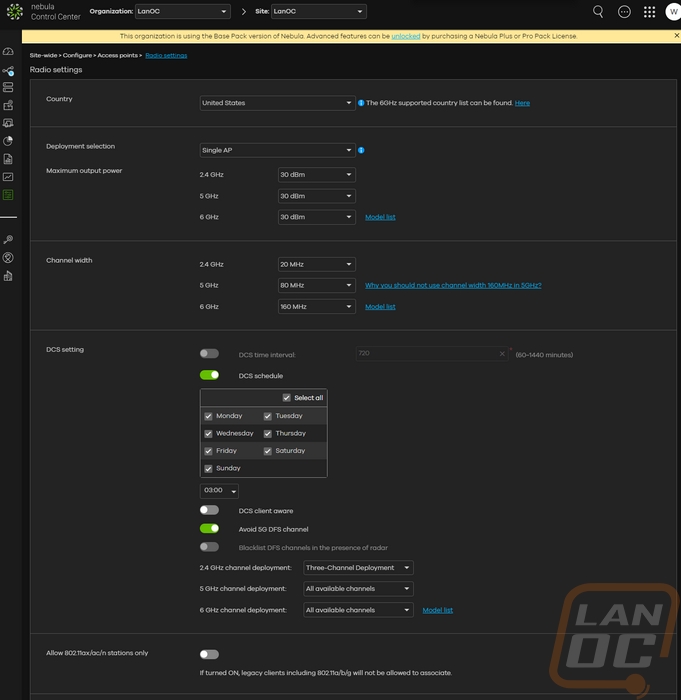Change 5 GHz maximum output power dropdown
Image resolution: width=681 pixels, height=700 pixels.
pos(317,196)
